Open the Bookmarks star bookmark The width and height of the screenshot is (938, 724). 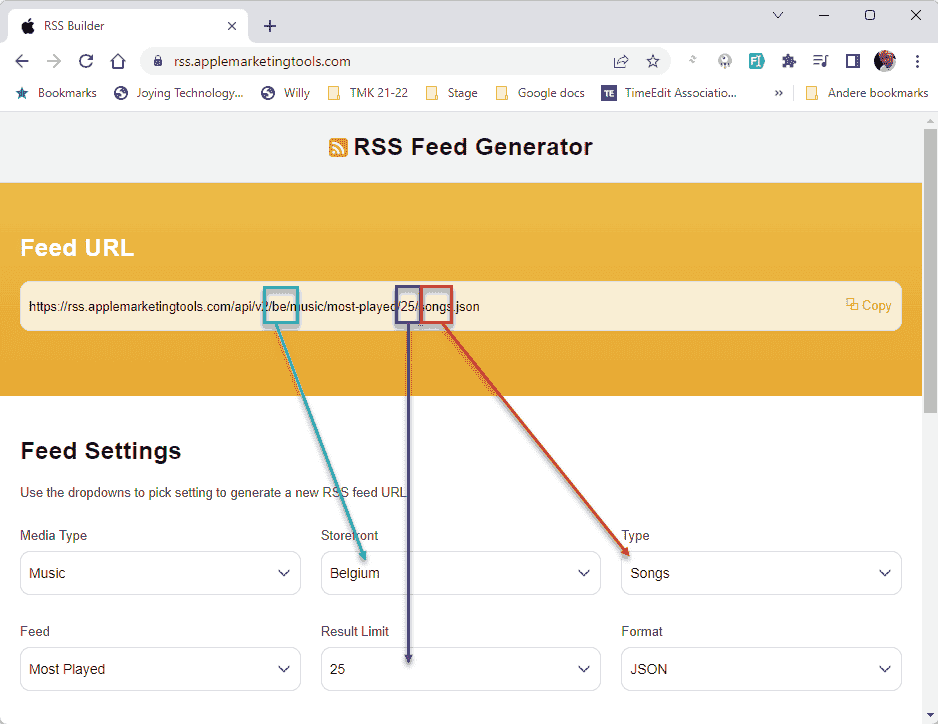click(56, 93)
